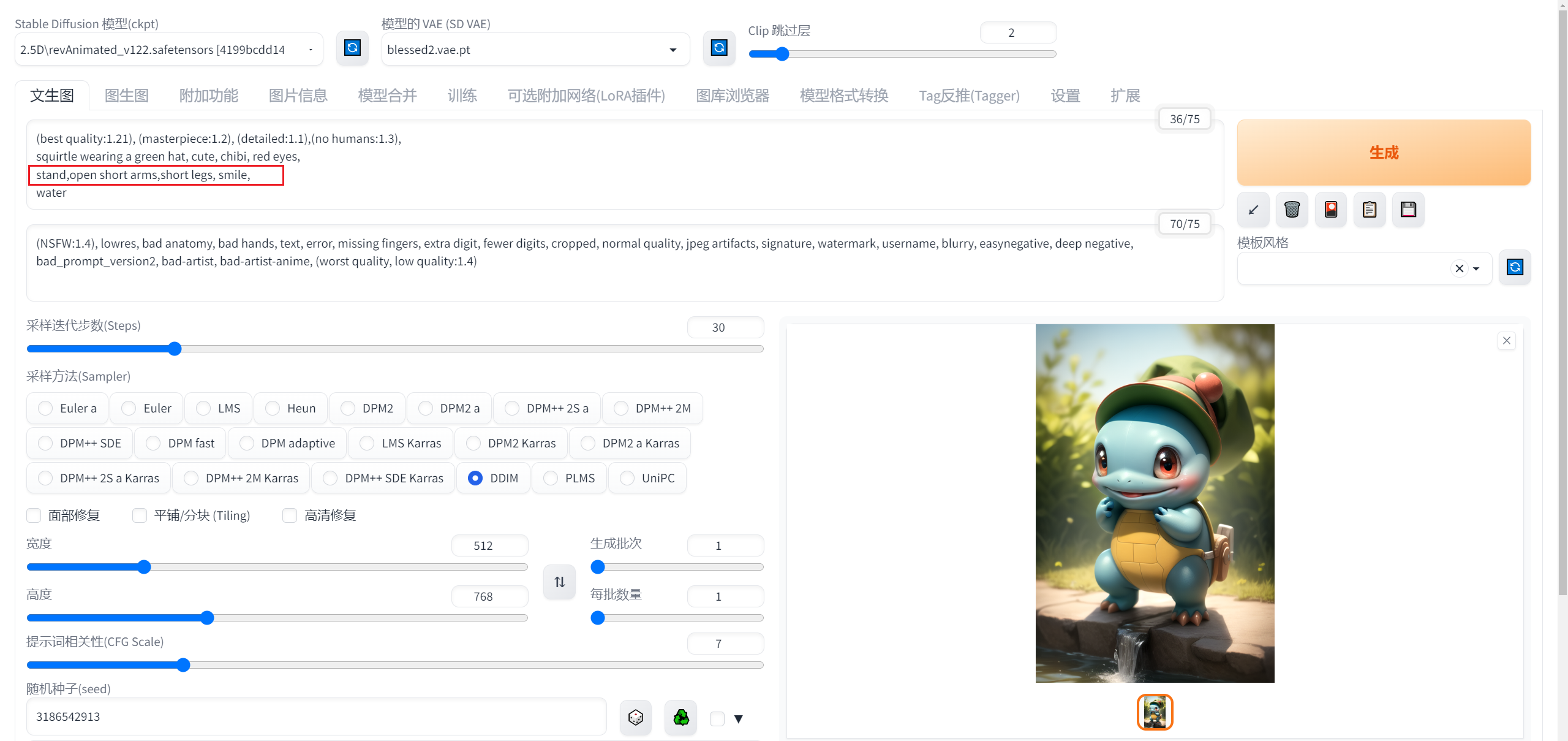The height and width of the screenshot is (741, 1568).
Task: Open the 扩展 extensions tab
Action: point(1125,96)
